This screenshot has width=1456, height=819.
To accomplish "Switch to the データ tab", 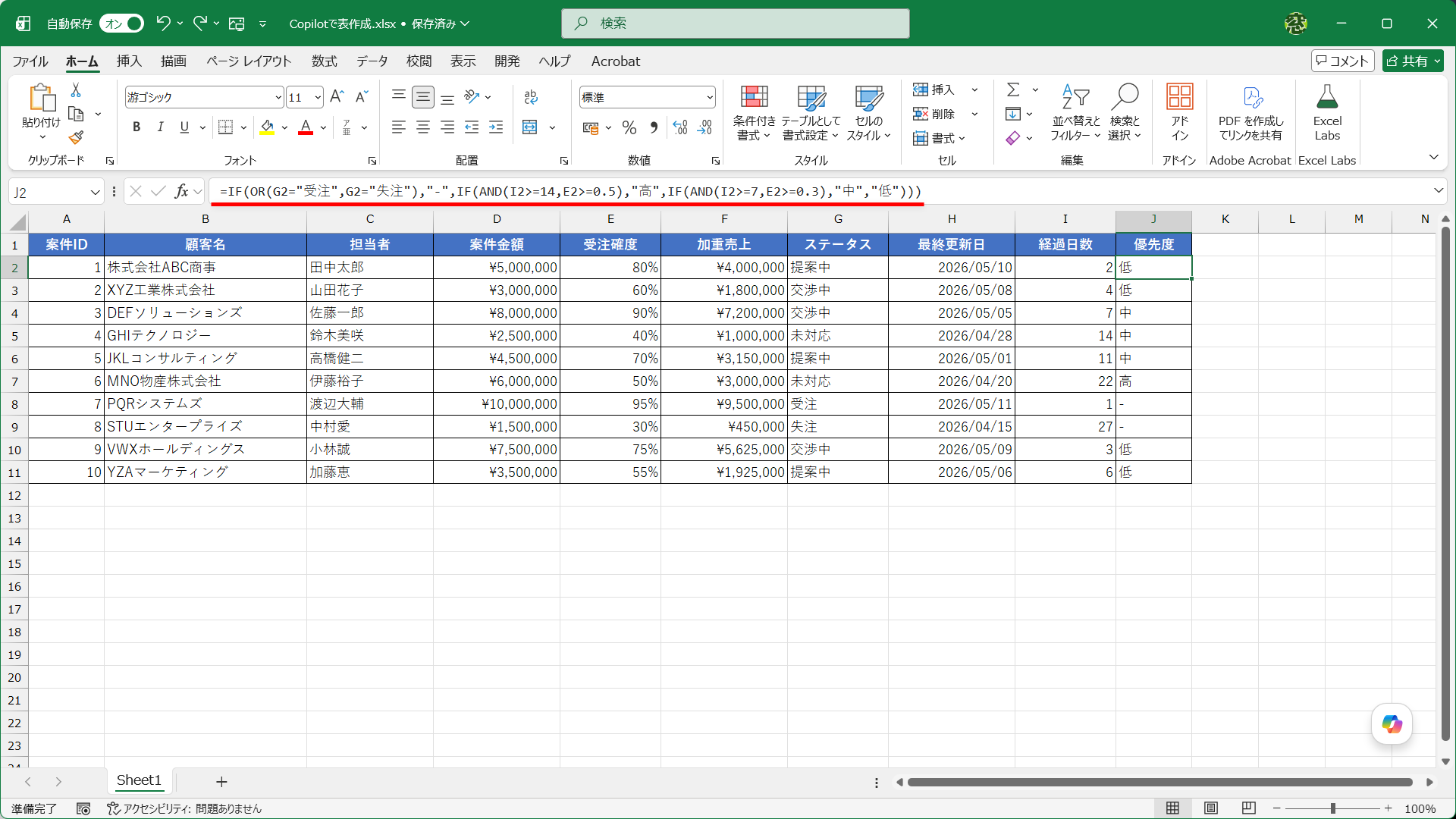I will pos(372,61).
